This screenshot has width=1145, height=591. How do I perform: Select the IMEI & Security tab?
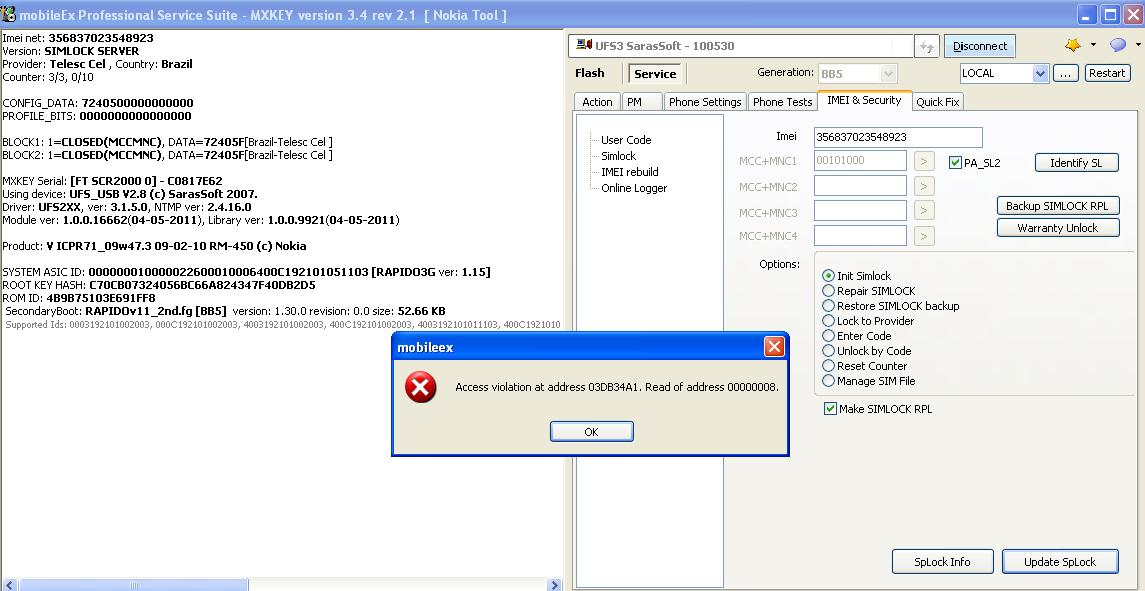[x=864, y=101]
